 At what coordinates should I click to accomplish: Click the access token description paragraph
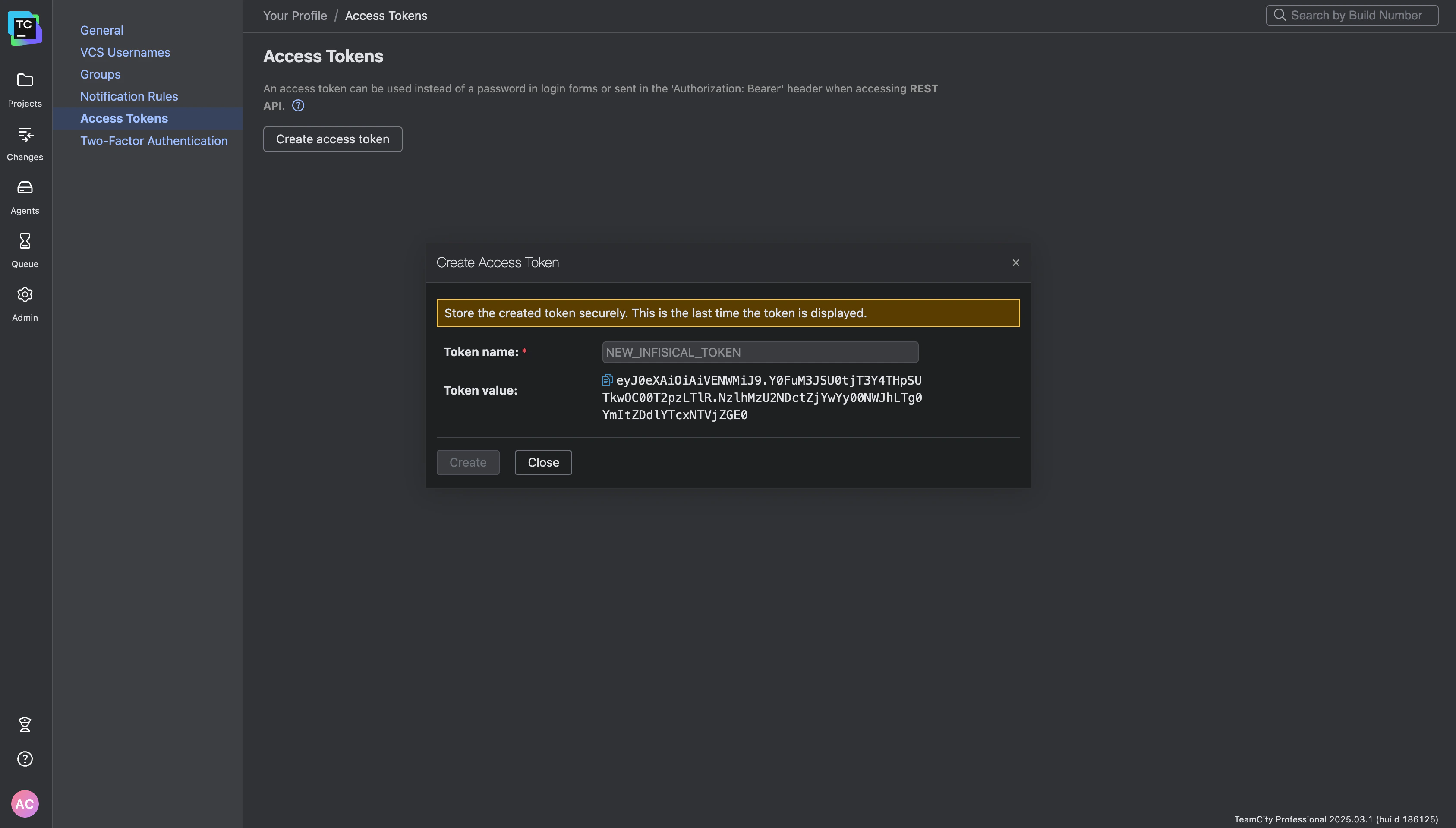pyautogui.click(x=600, y=97)
